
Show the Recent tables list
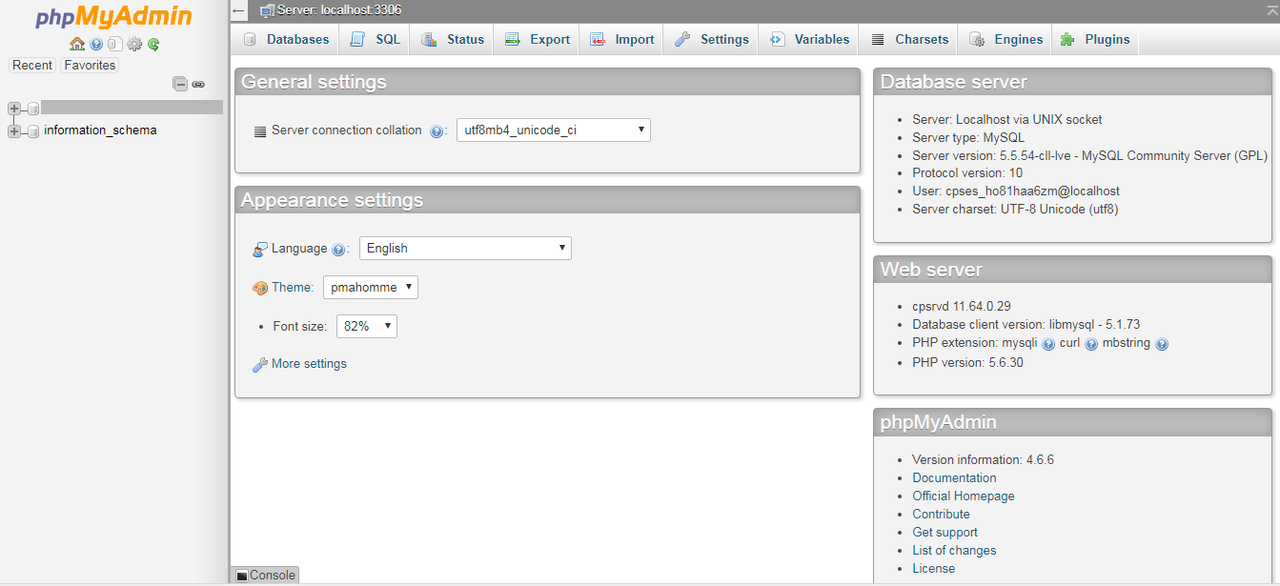[x=32, y=65]
